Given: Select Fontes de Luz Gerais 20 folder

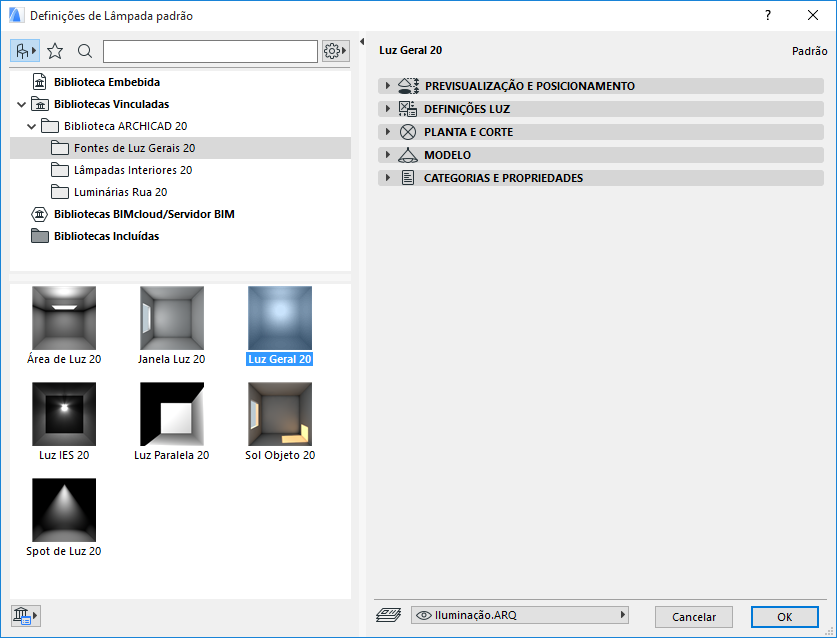Looking at the screenshot, I should click(x=180, y=148).
